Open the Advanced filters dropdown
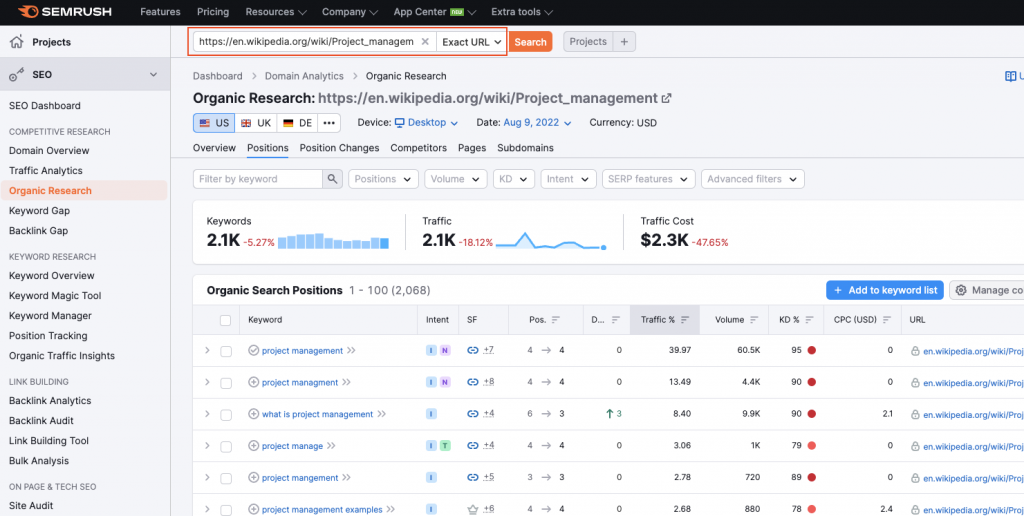This screenshot has width=1024, height=516. pyautogui.click(x=752, y=179)
